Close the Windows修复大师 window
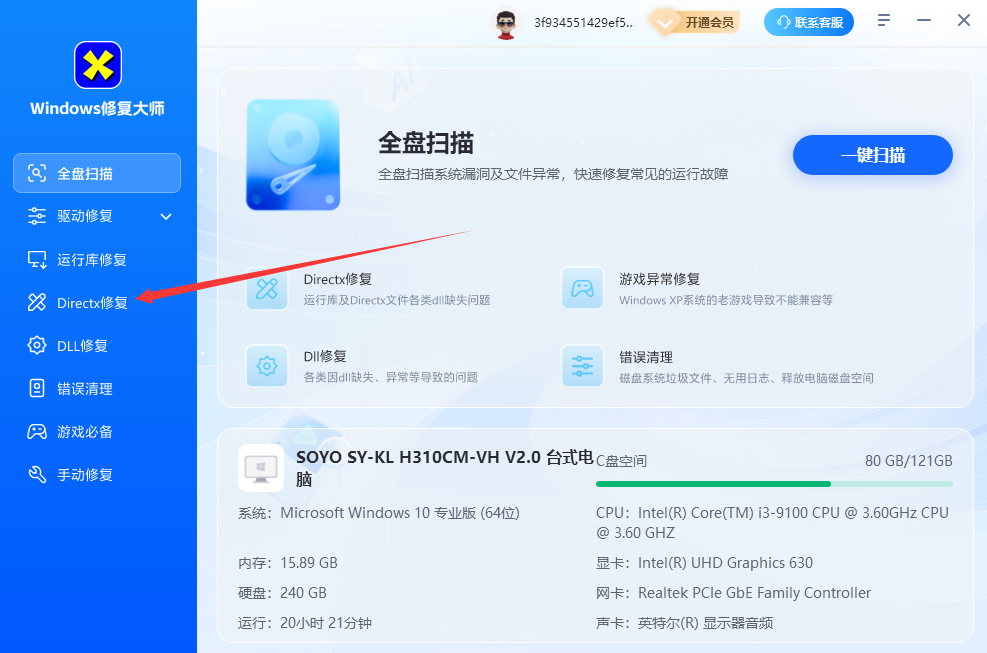Image resolution: width=987 pixels, height=653 pixels. [x=964, y=21]
